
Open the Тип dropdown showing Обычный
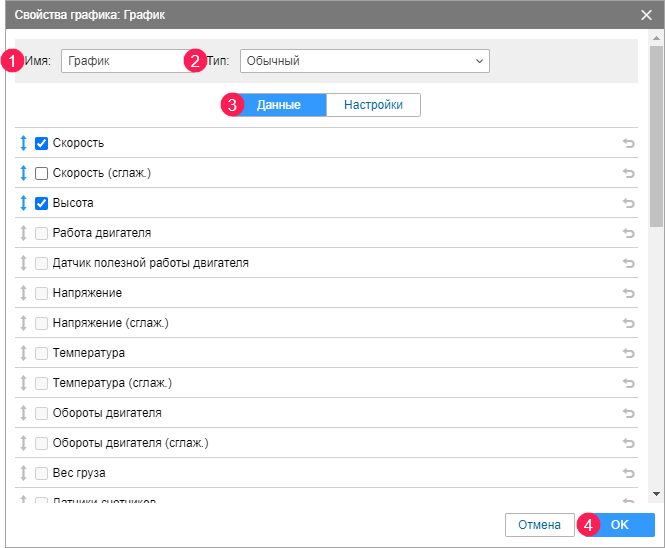coord(364,61)
